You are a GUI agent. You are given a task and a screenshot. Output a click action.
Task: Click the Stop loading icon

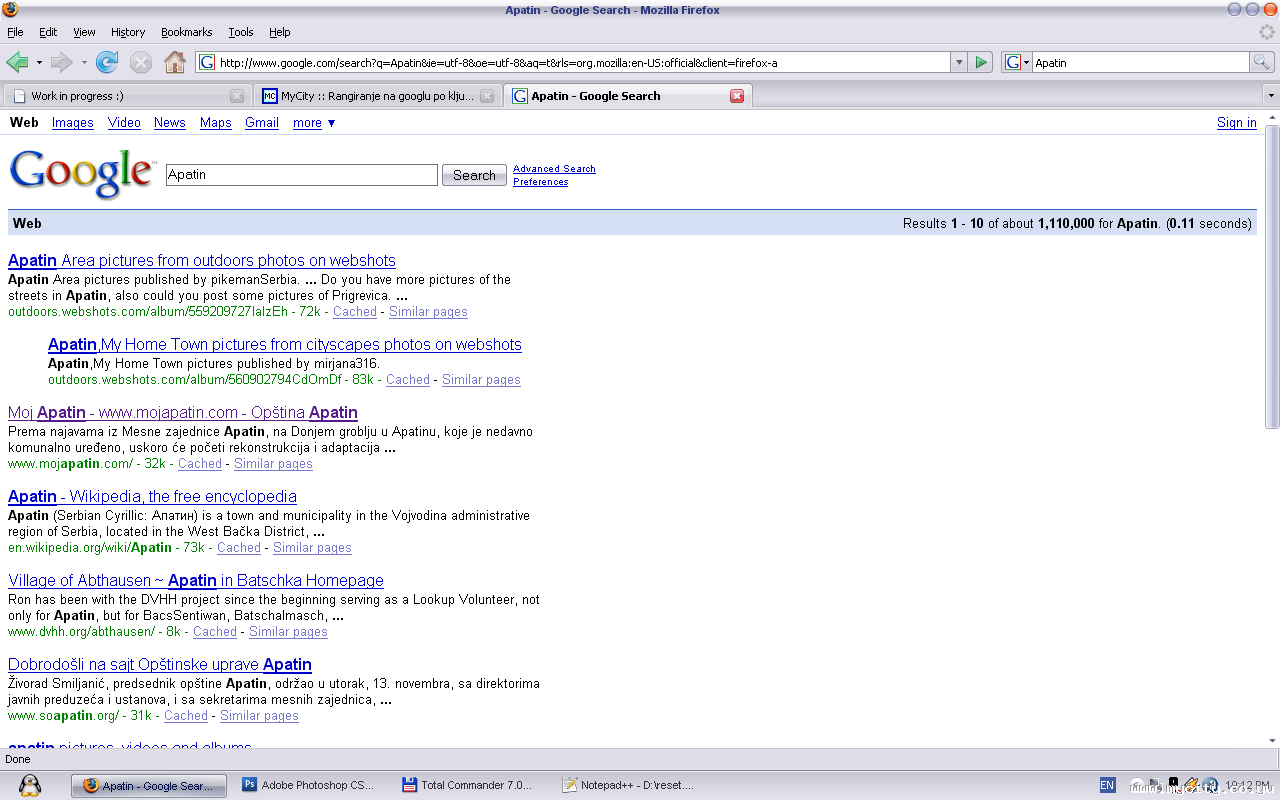click(x=141, y=62)
